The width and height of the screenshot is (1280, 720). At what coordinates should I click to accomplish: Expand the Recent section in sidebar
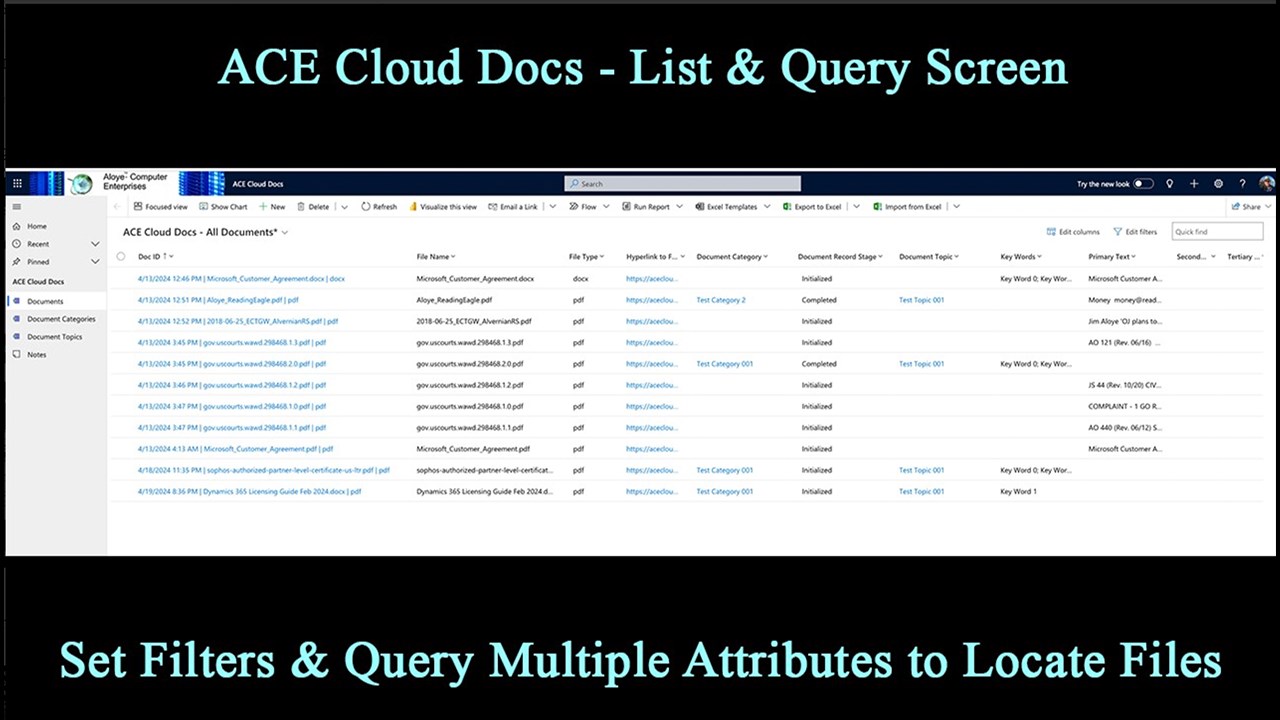[x=95, y=244]
